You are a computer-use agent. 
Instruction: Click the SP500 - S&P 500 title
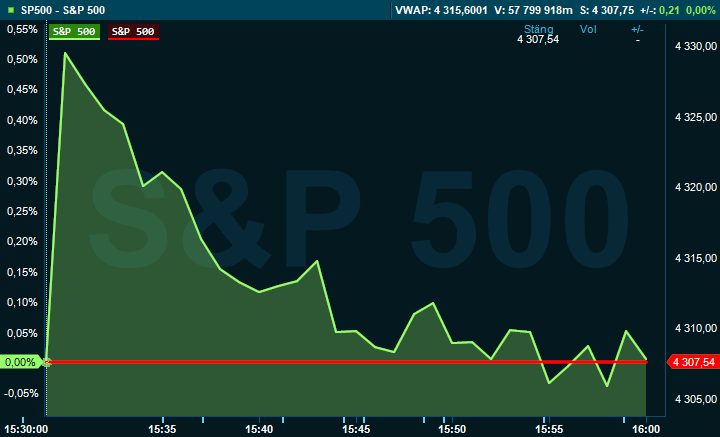[63, 10]
